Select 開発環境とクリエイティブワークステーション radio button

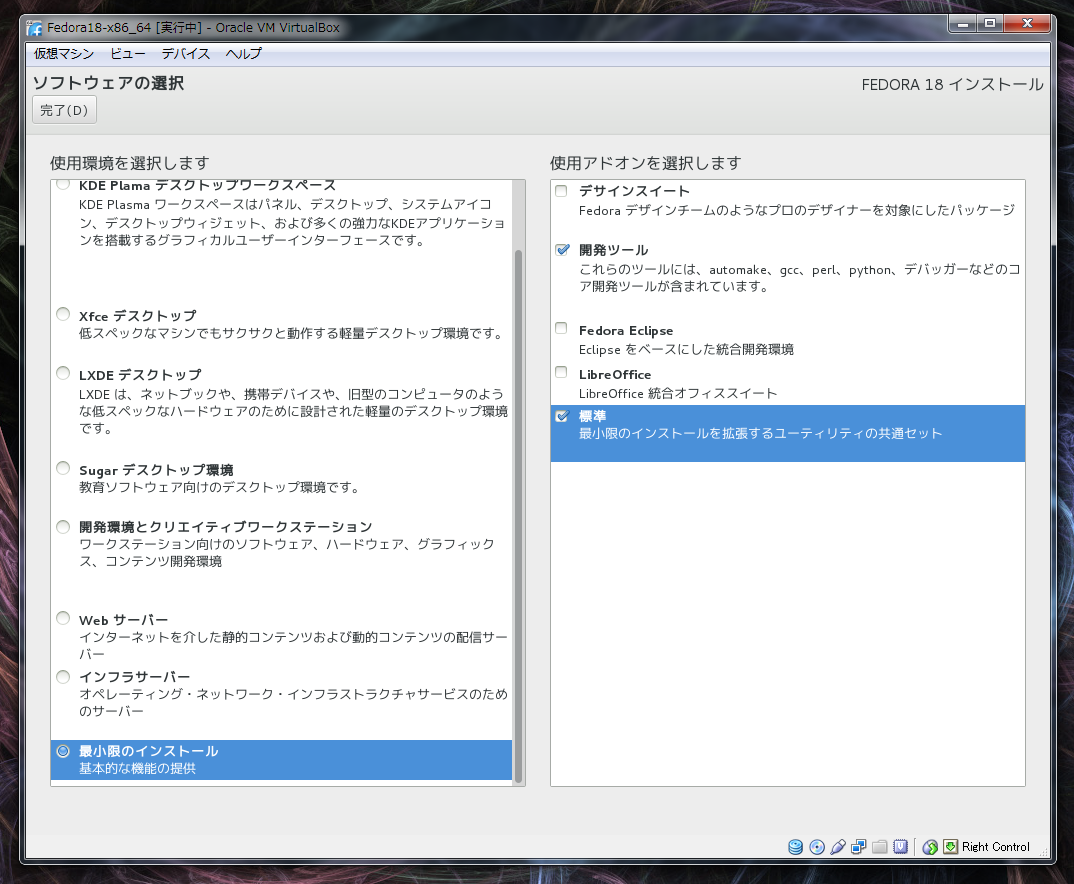click(x=63, y=527)
